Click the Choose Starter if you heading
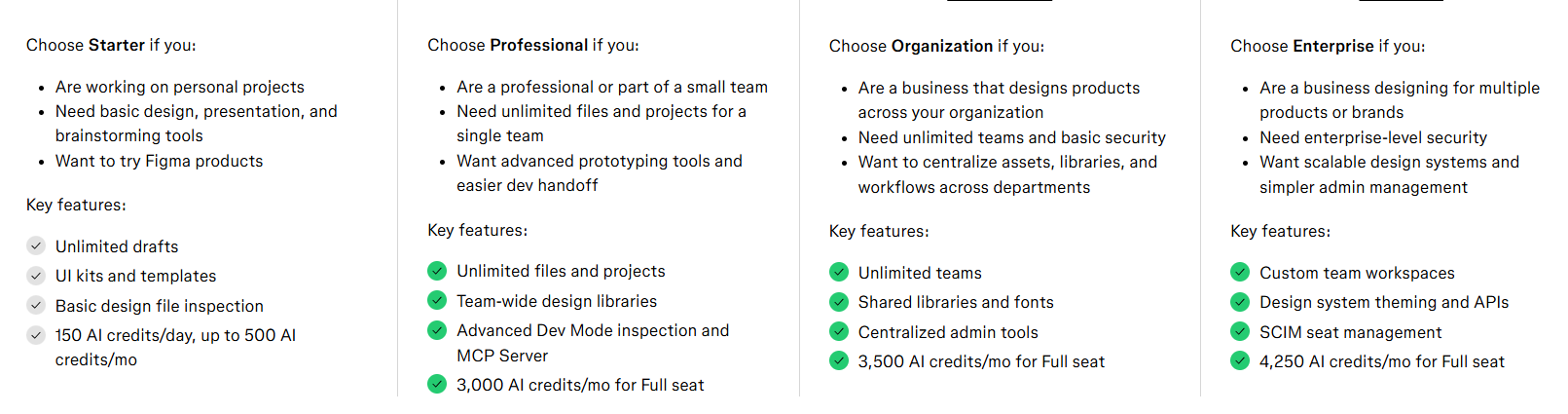This screenshot has height=414, width=1568. click(111, 45)
